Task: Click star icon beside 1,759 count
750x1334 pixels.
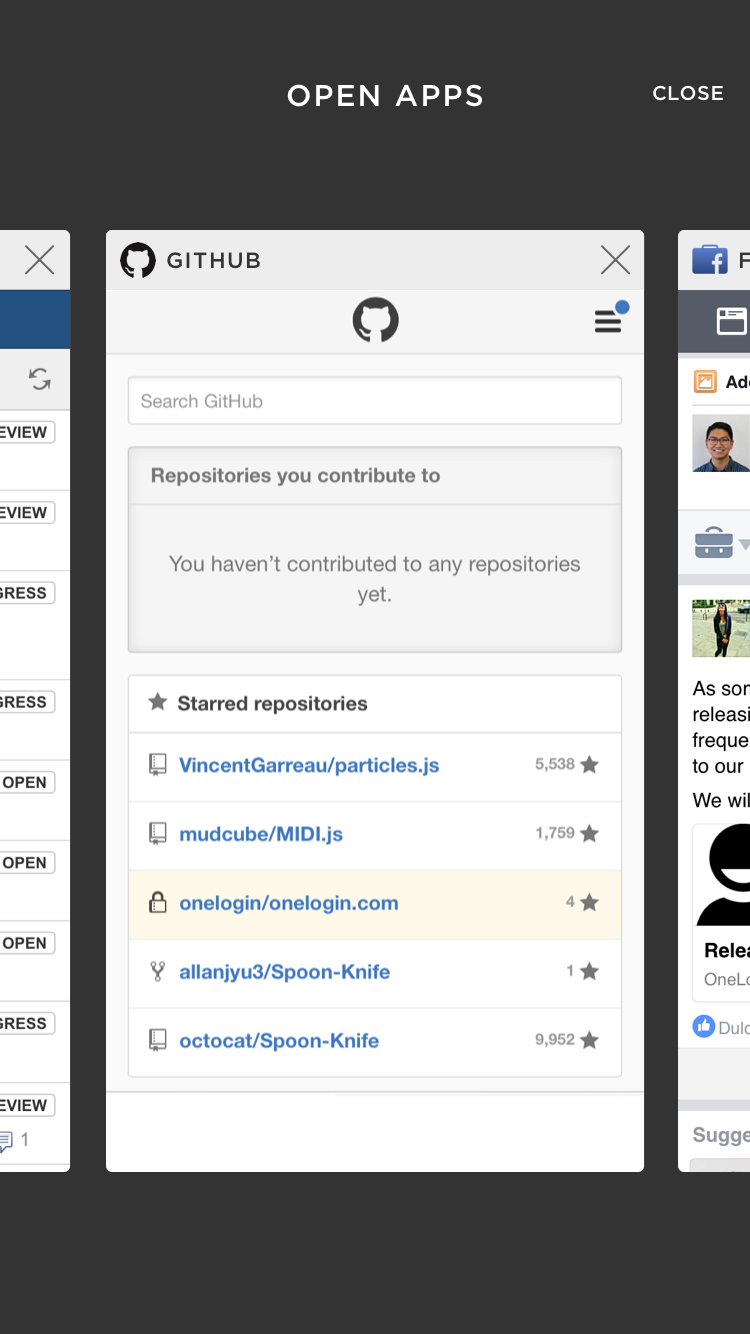Action: click(x=590, y=833)
